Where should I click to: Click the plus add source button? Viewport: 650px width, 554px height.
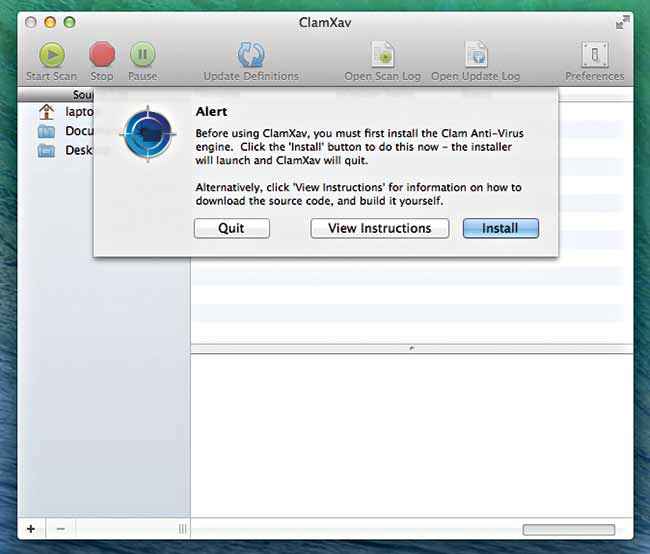(x=31, y=529)
